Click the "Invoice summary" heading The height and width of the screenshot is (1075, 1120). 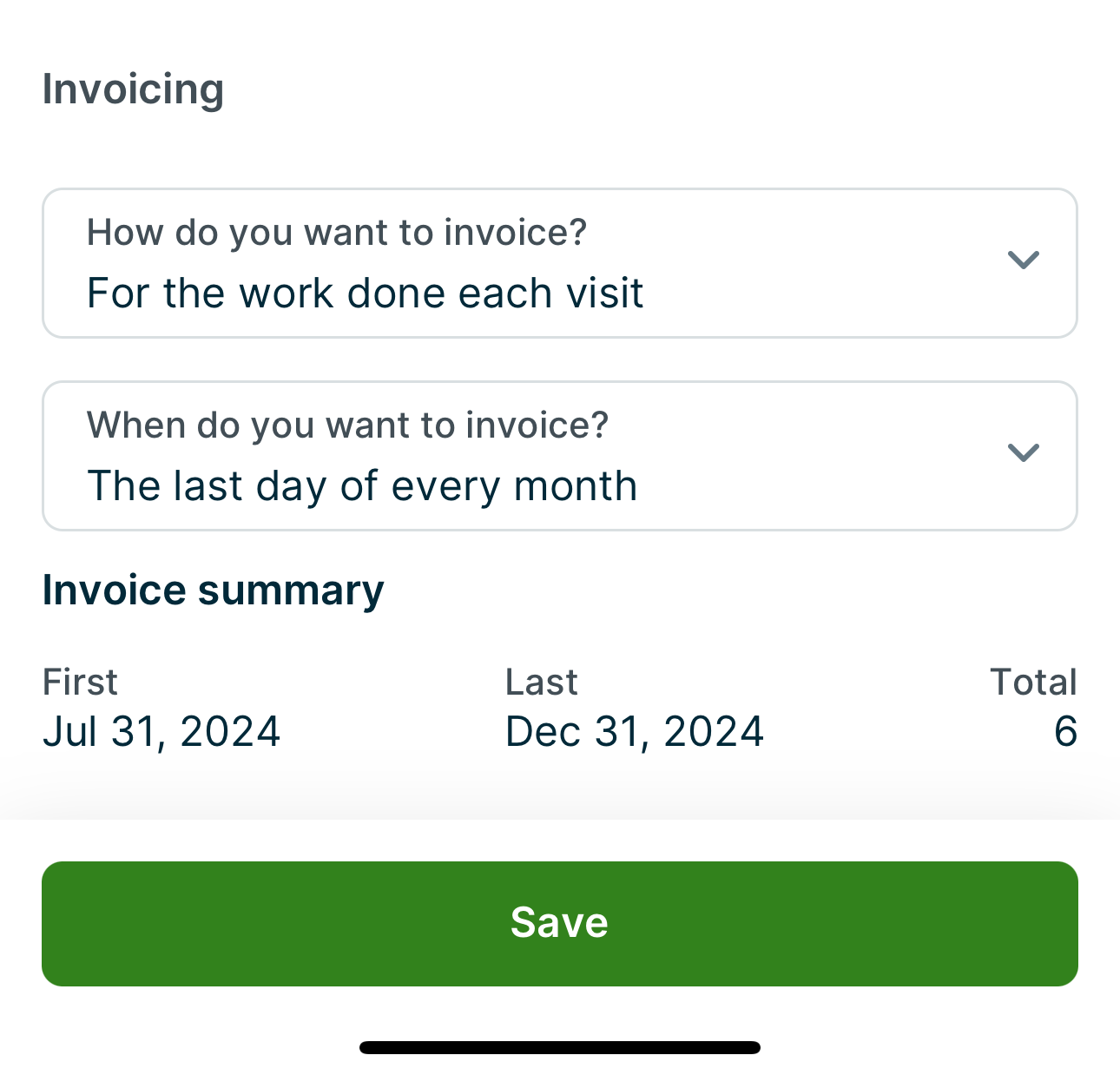(x=213, y=590)
